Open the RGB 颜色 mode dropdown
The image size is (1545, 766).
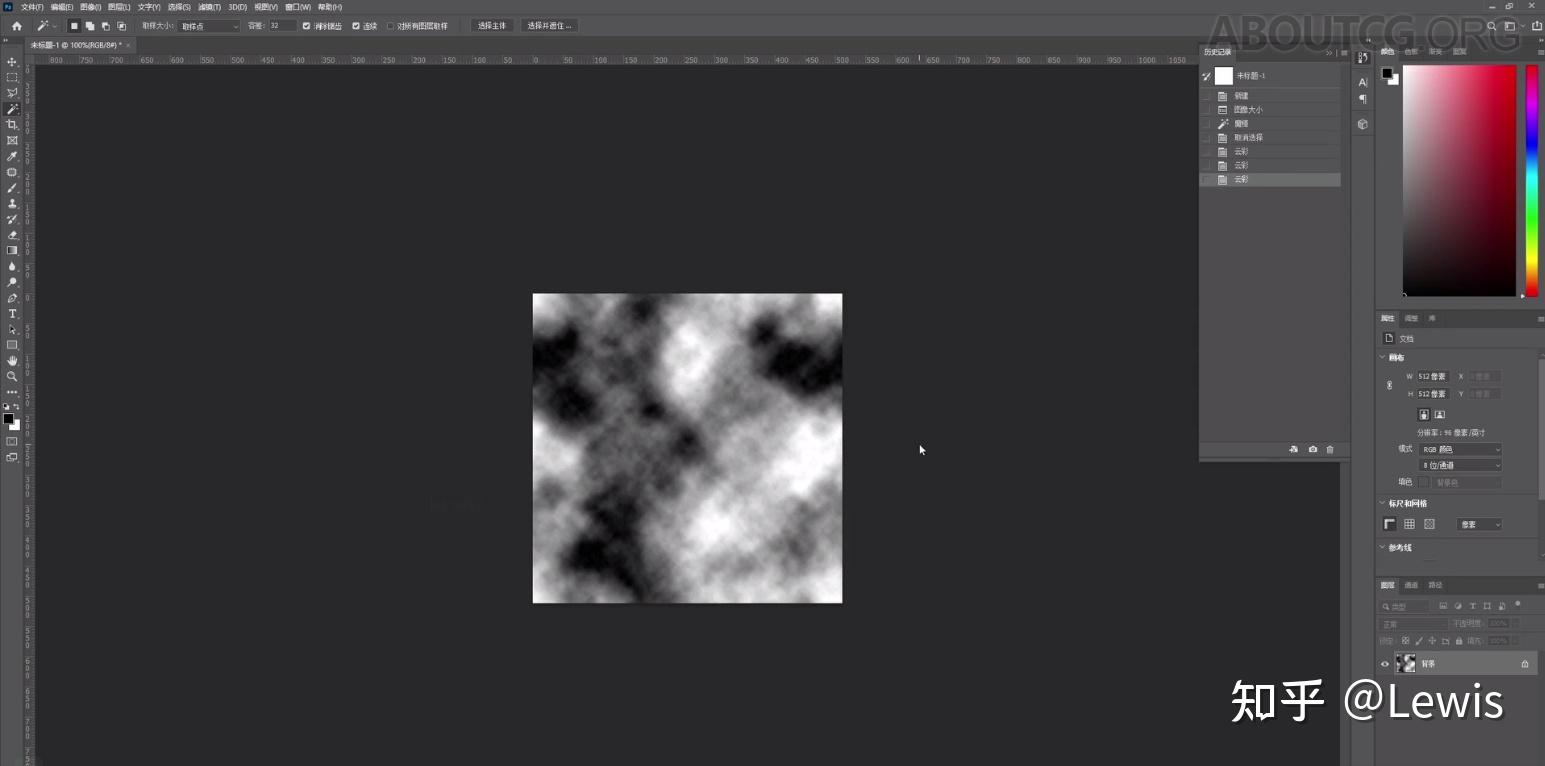pos(1460,449)
